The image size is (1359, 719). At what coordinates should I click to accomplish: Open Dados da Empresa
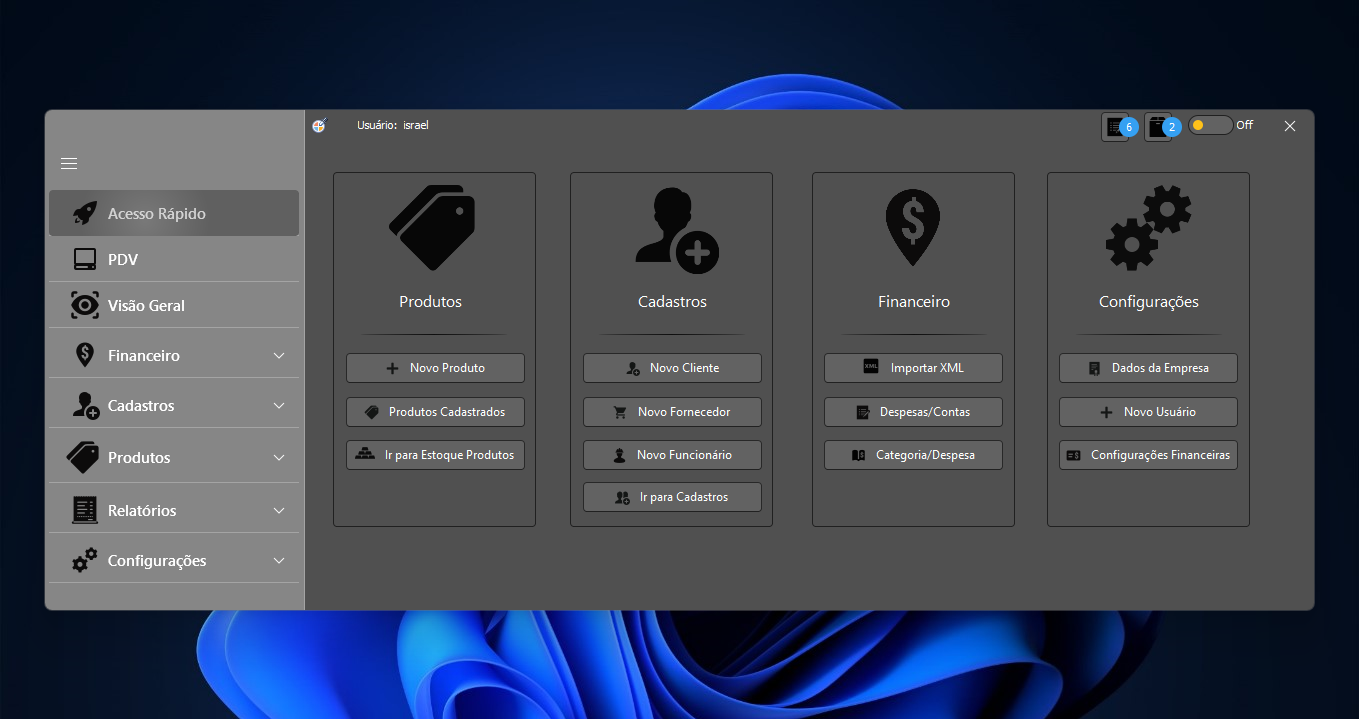pos(1148,368)
